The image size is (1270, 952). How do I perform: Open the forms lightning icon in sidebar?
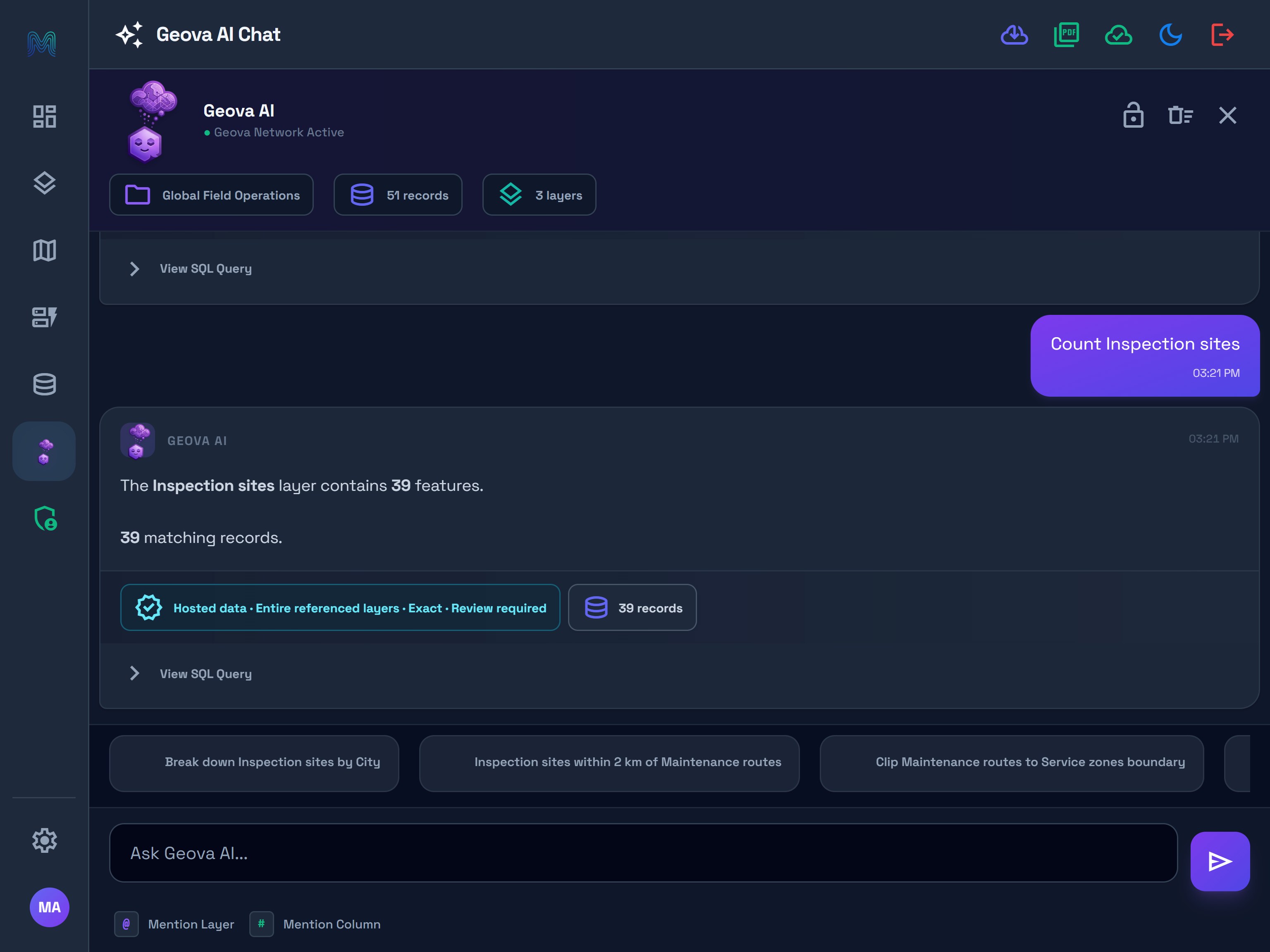coord(44,317)
